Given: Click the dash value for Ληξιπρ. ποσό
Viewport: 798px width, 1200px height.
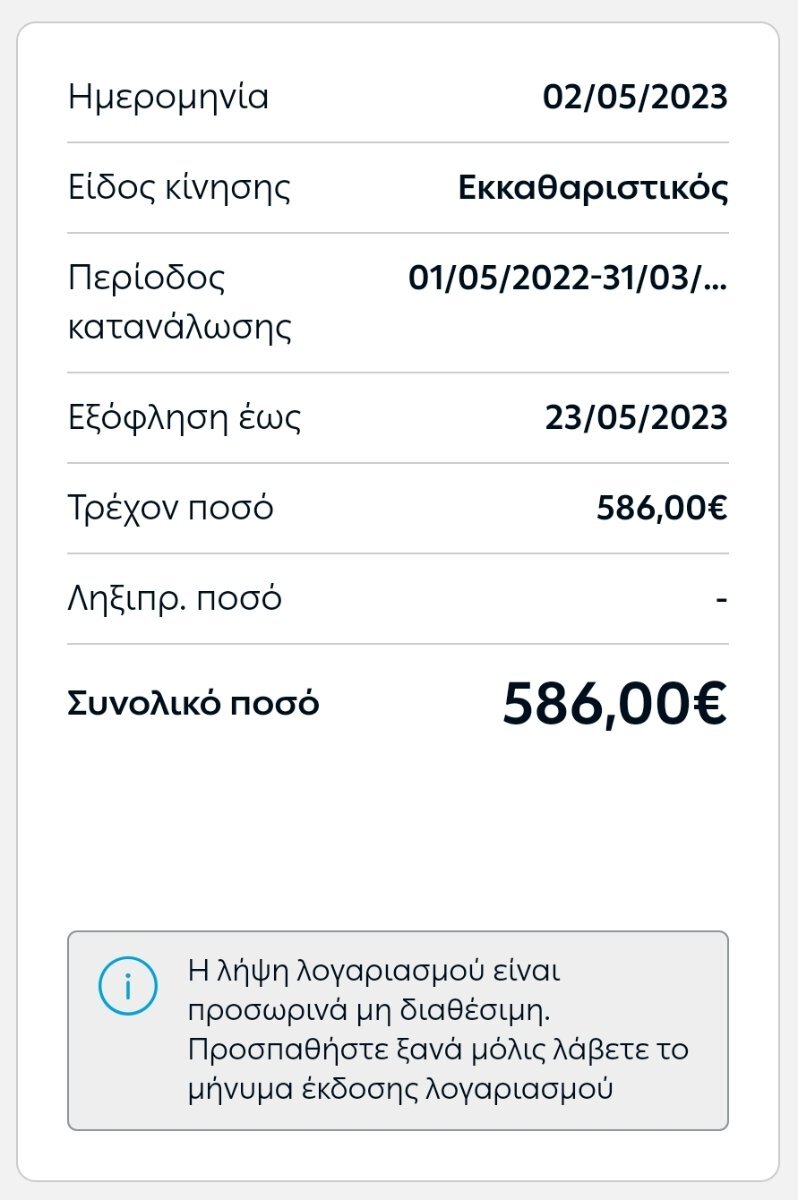Looking at the screenshot, I should coord(721,599).
